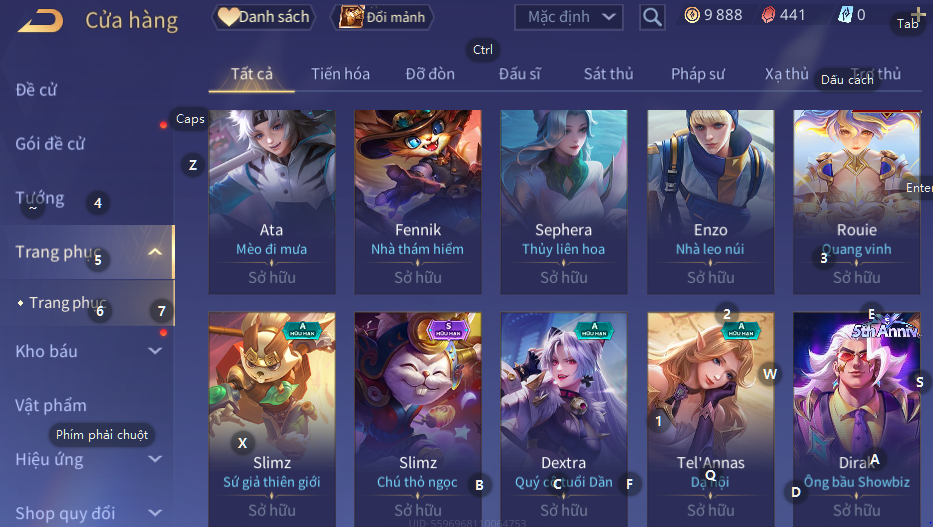Select the Sát thủ tab

click(608, 74)
